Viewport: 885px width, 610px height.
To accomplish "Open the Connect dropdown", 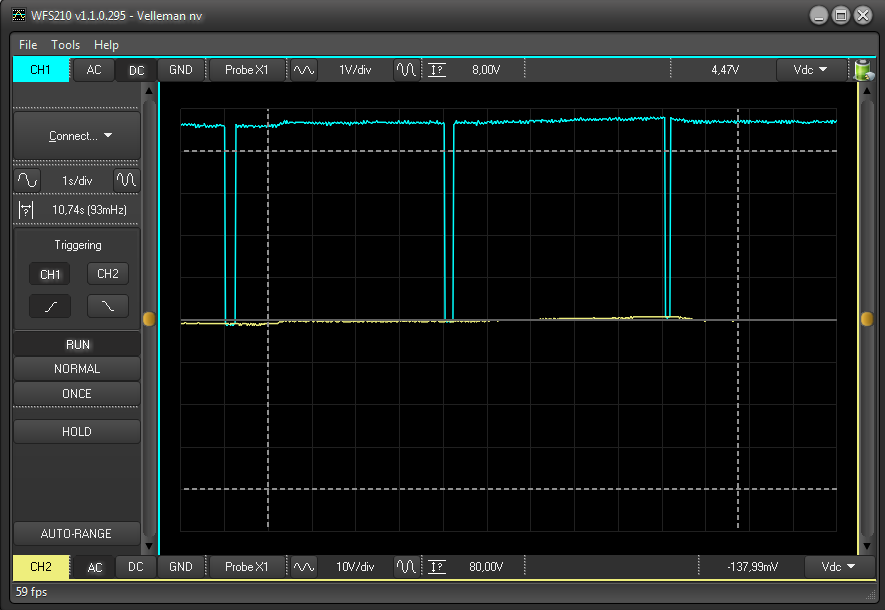I will pyautogui.click(x=77, y=136).
